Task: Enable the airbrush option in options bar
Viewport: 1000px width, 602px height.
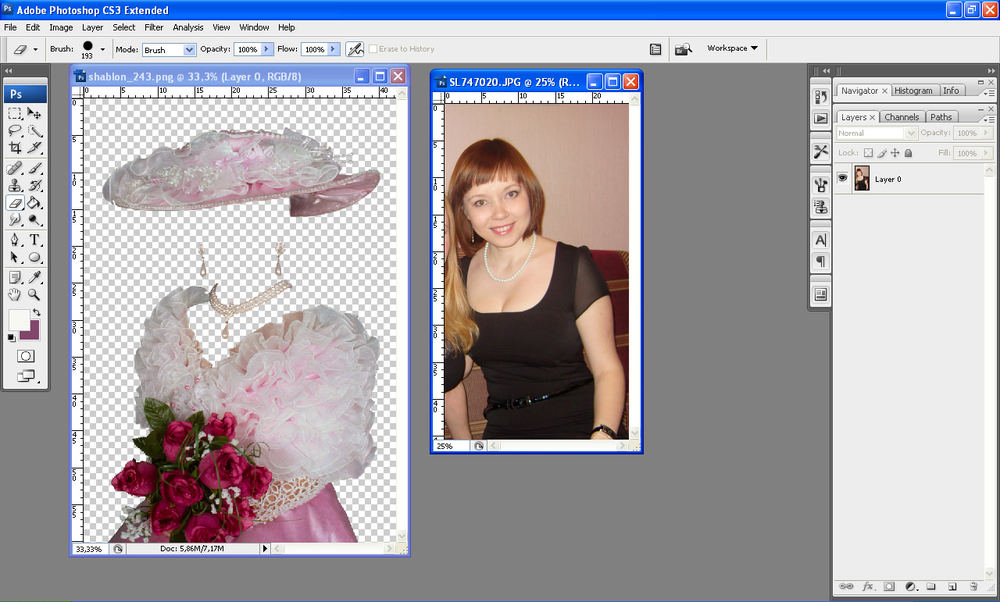Action: tap(354, 49)
